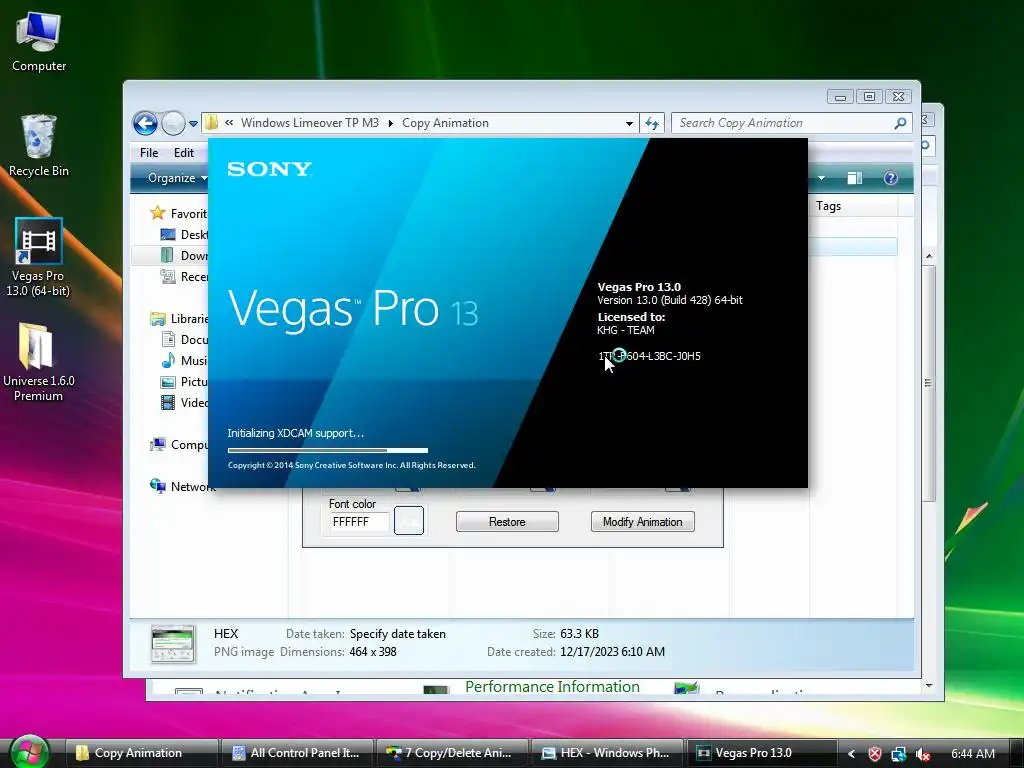Image resolution: width=1024 pixels, height=768 pixels.
Task: Click the Explorer Back navigation arrow
Action: pos(146,123)
